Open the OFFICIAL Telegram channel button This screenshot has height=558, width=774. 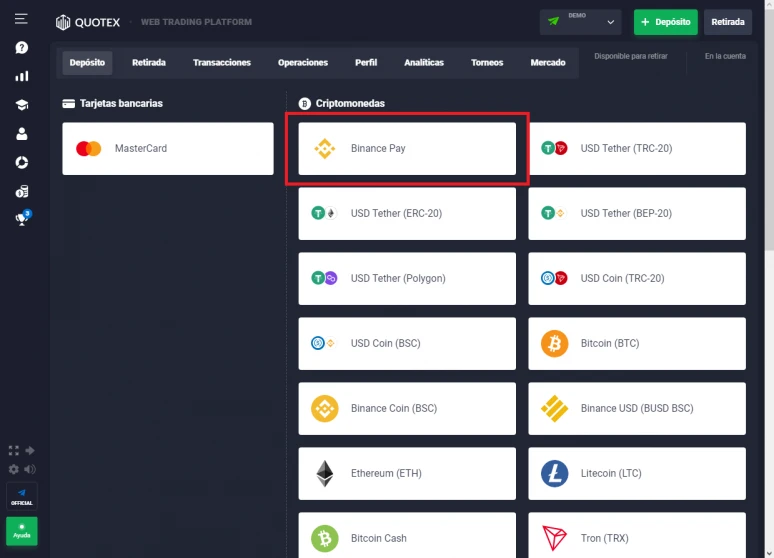pos(22,496)
